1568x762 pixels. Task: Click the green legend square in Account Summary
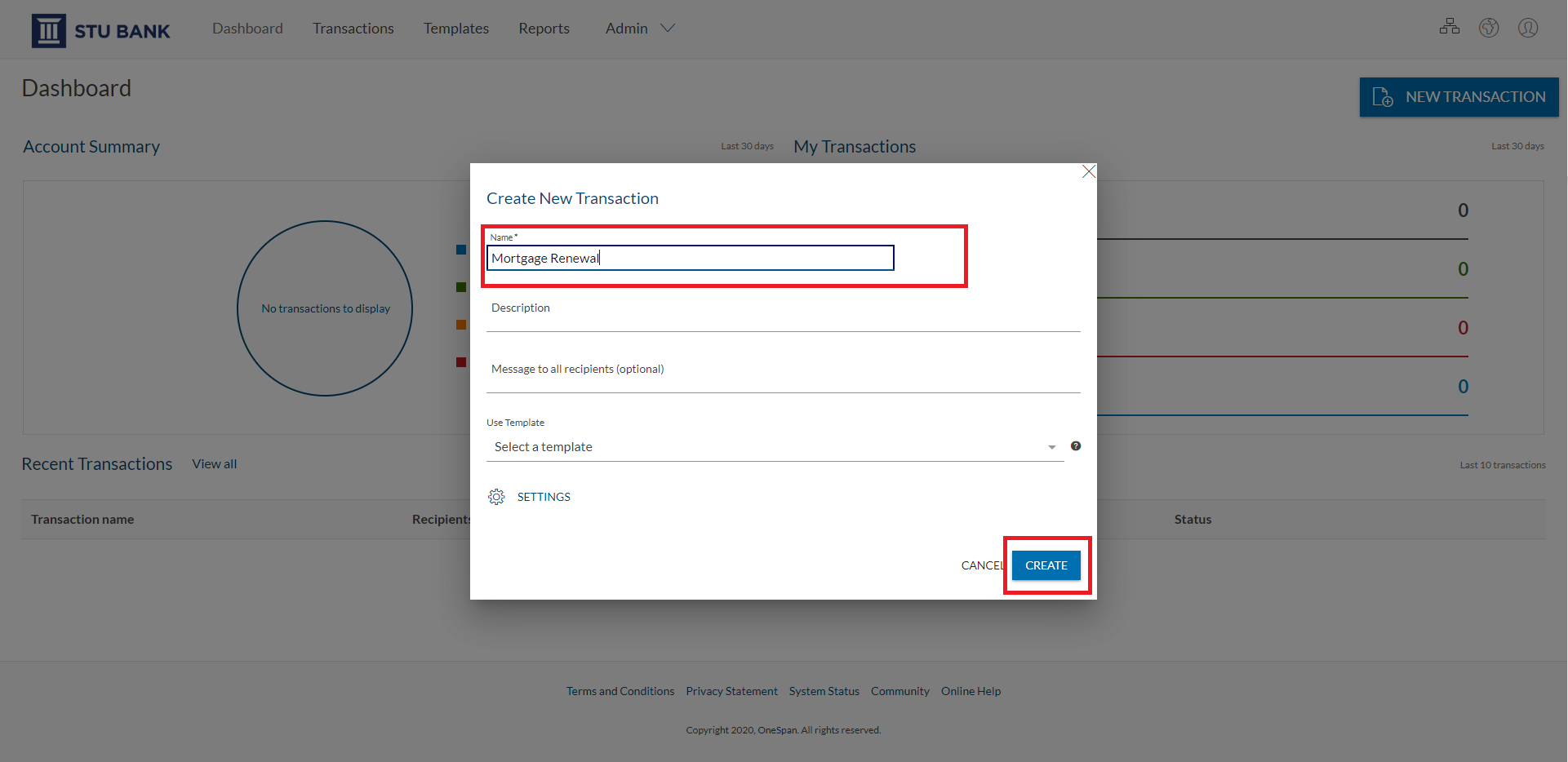[x=461, y=287]
